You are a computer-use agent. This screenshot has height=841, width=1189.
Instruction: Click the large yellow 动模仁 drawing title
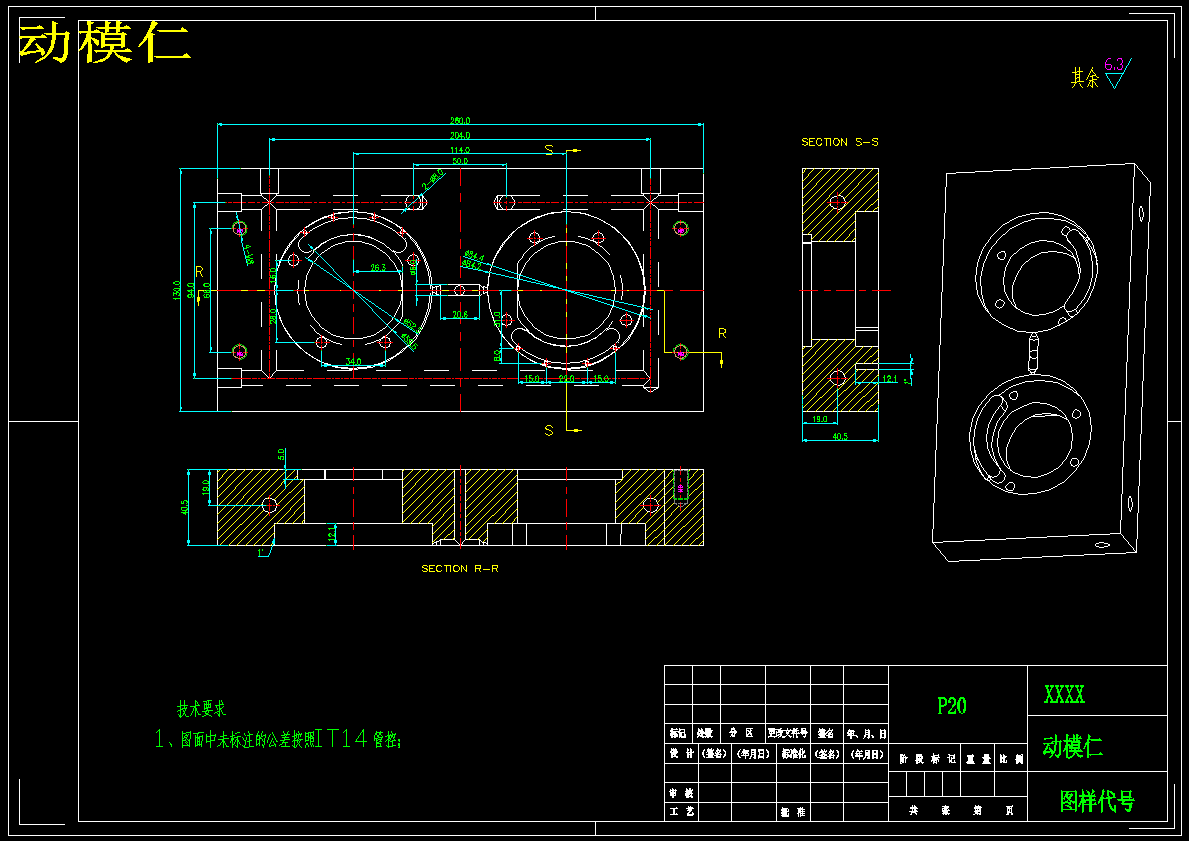tap(103, 42)
